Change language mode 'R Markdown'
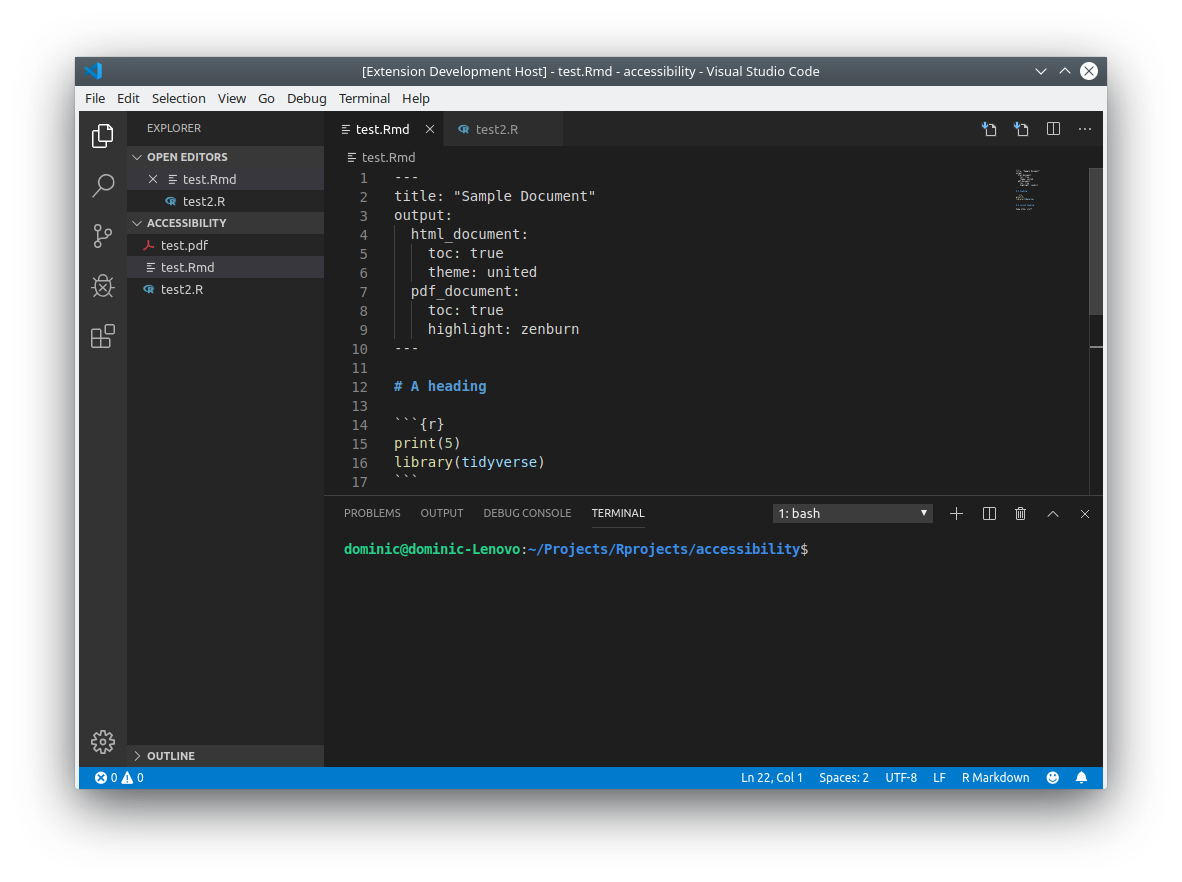 coord(995,778)
